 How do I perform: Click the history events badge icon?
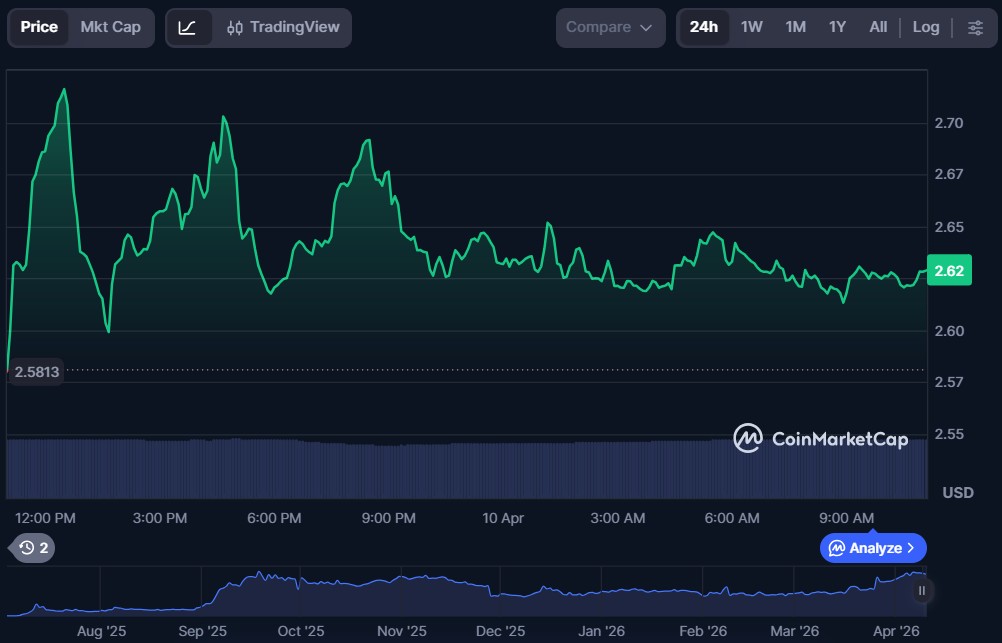(33, 547)
